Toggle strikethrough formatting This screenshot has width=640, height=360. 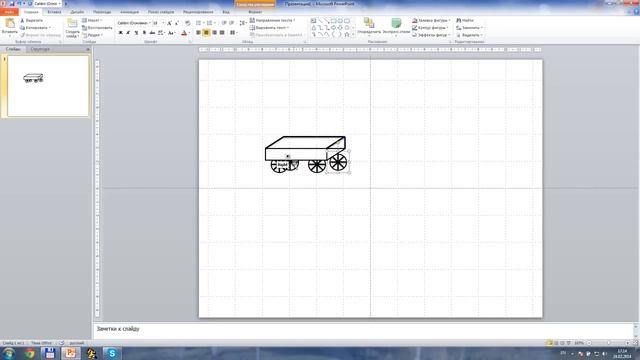coord(152,33)
